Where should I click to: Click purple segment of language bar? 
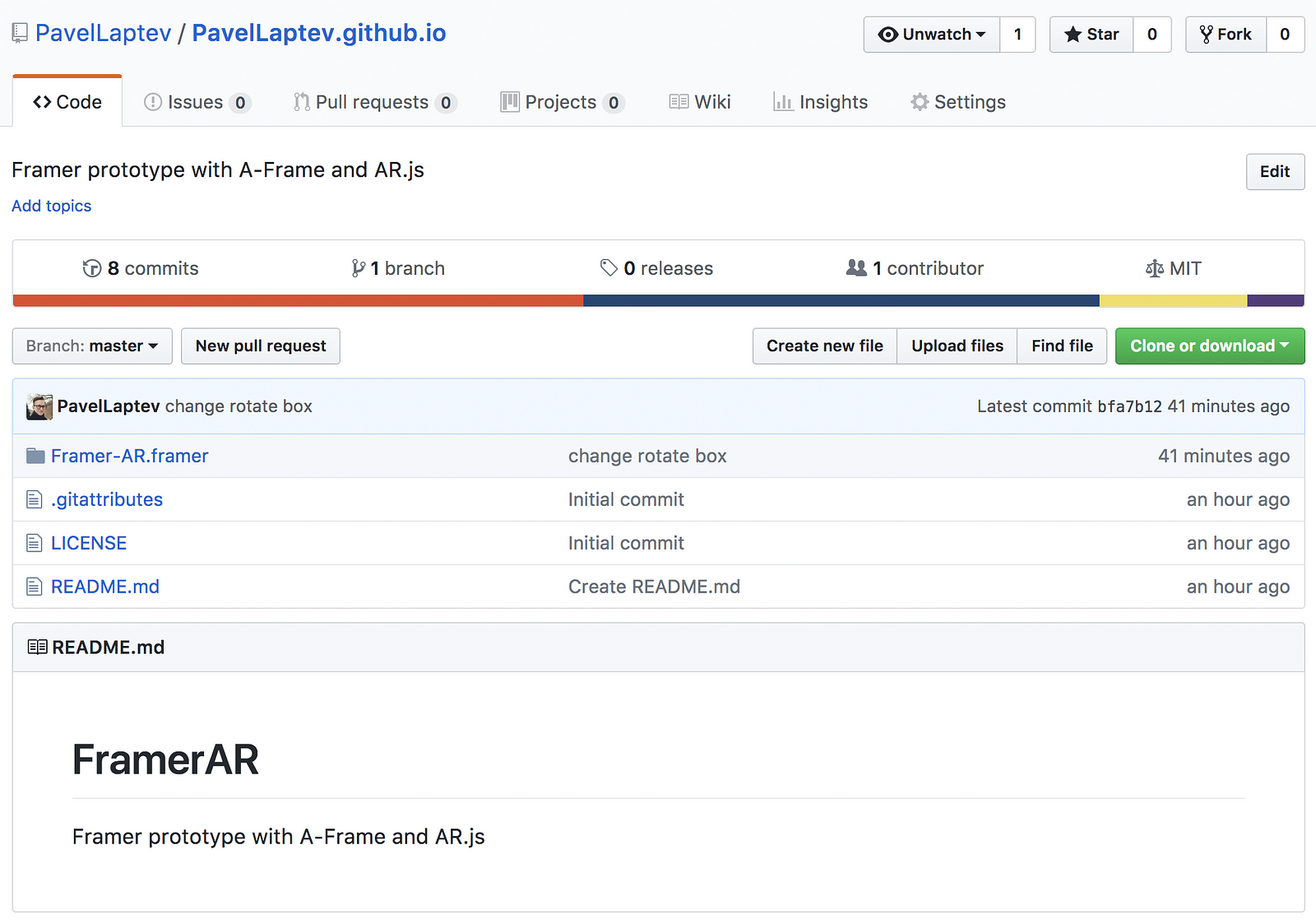[x=1276, y=301]
